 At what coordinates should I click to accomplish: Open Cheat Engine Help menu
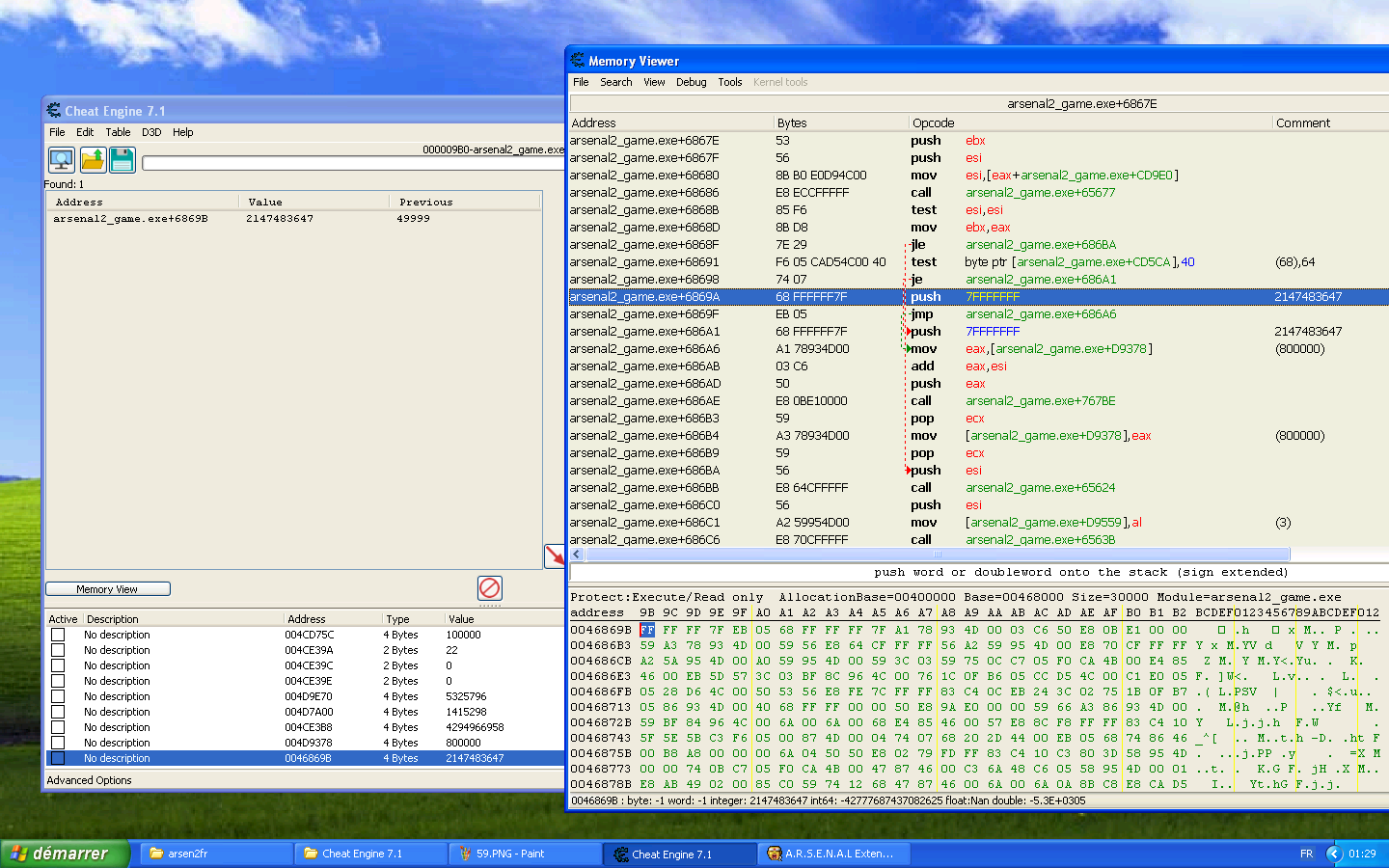pyautogui.click(x=183, y=132)
